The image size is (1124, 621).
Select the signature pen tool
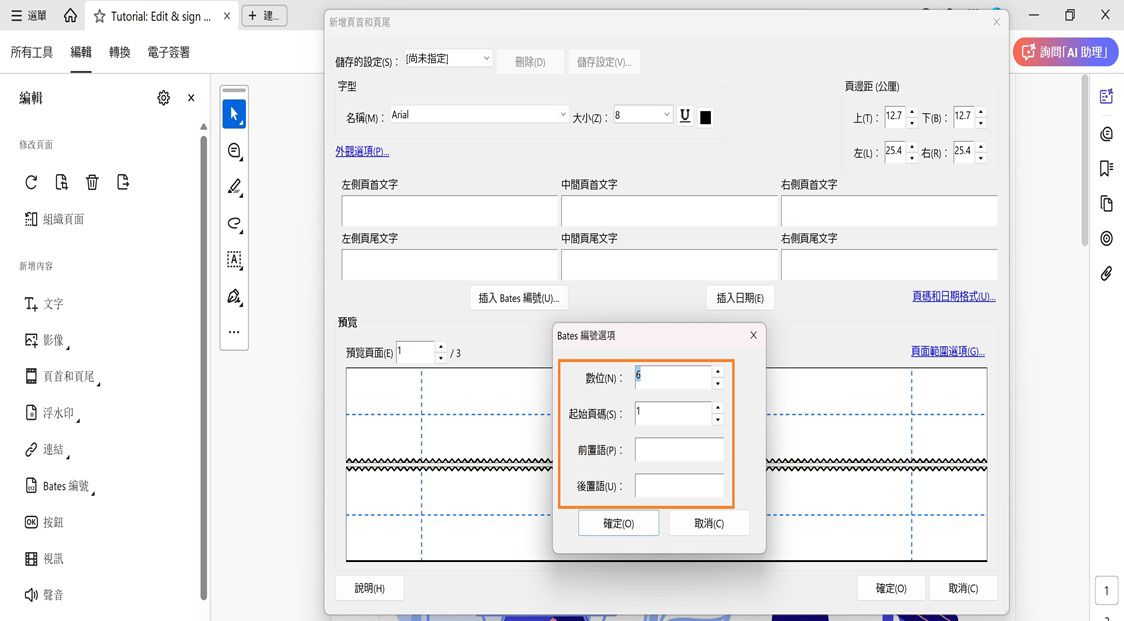(234, 296)
